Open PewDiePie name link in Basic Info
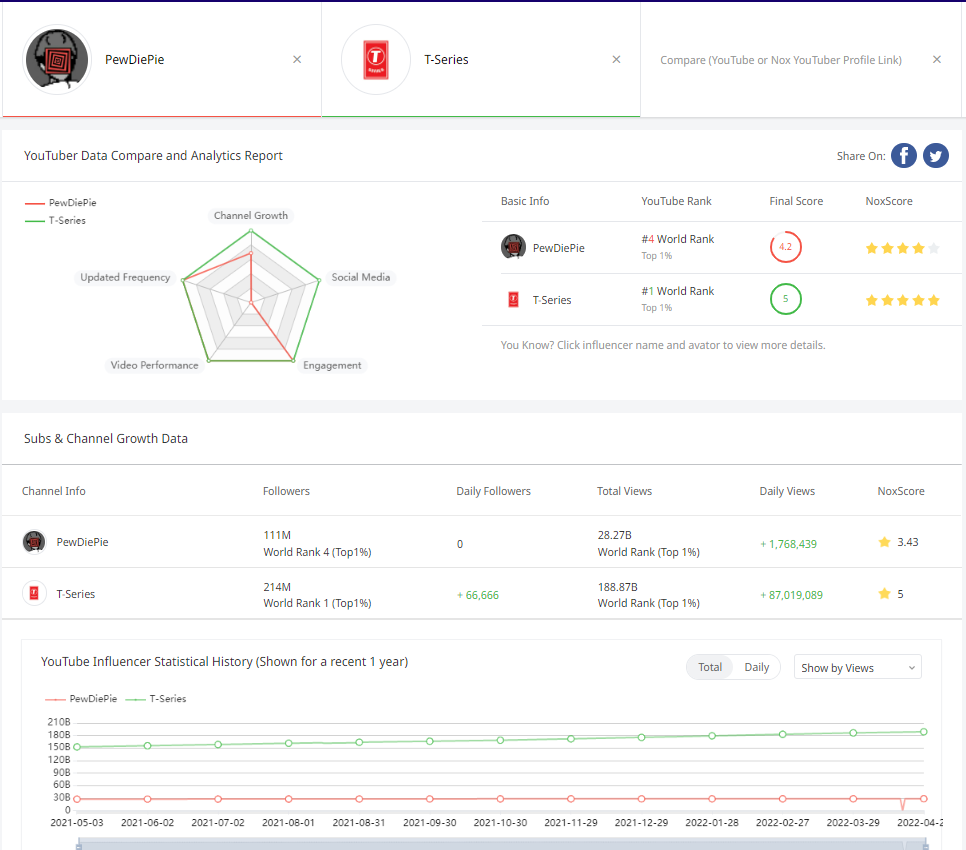 tap(559, 248)
